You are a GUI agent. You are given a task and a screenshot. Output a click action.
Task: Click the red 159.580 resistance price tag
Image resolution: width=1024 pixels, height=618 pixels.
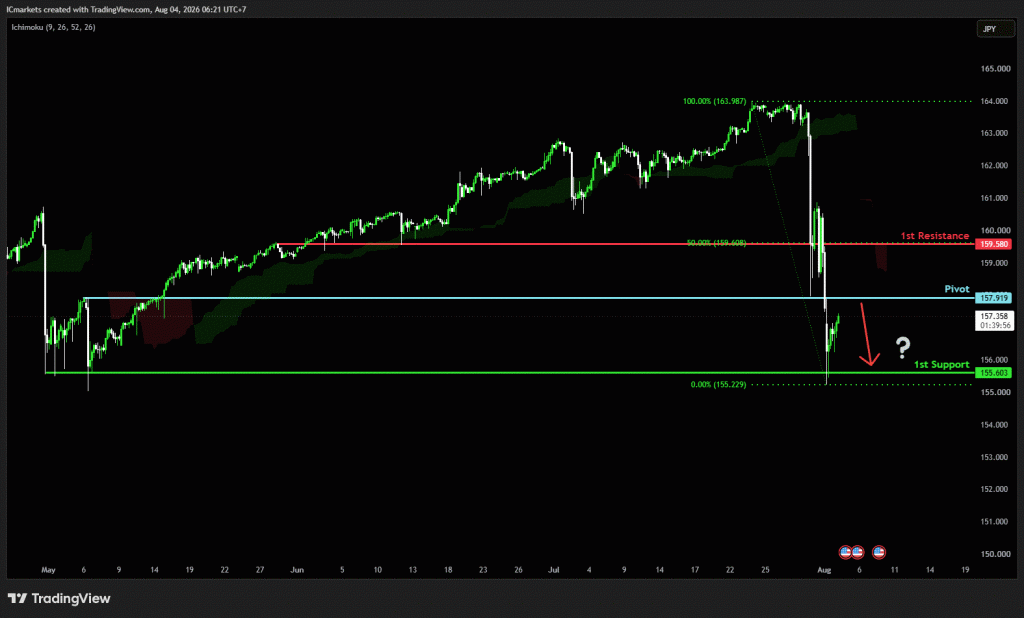[x=993, y=244]
